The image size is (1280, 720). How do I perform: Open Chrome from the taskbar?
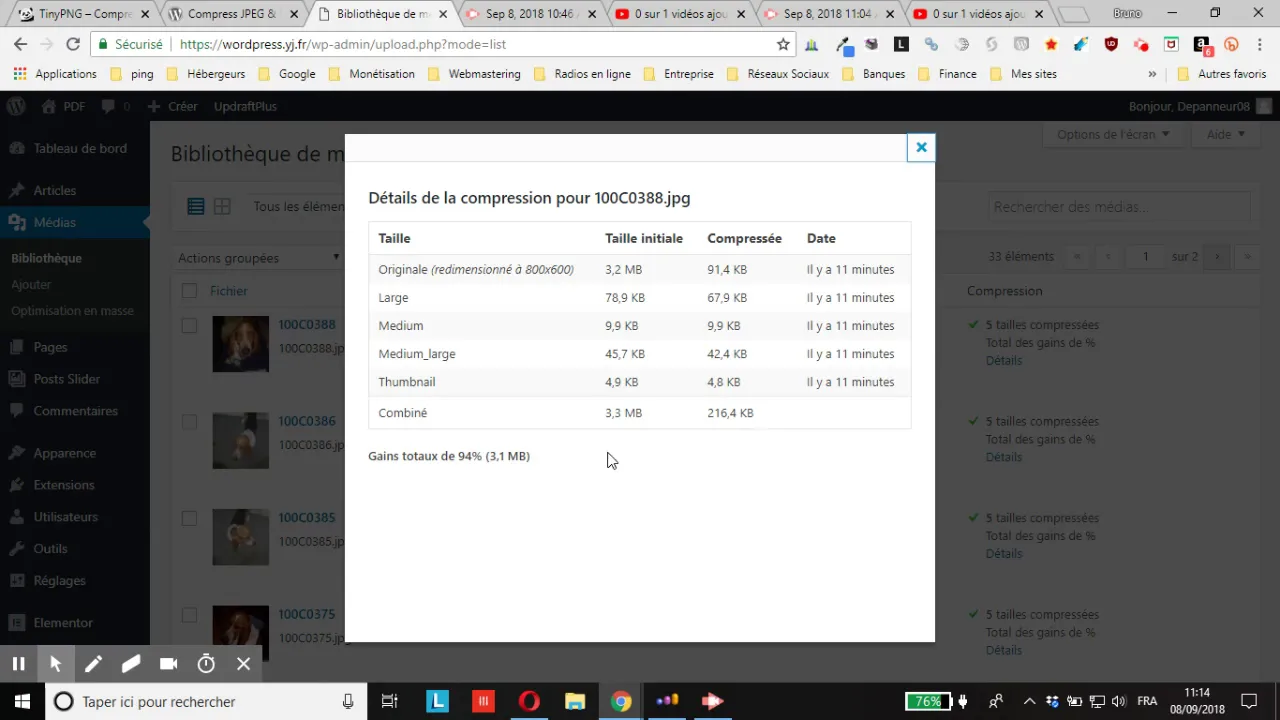621,701
